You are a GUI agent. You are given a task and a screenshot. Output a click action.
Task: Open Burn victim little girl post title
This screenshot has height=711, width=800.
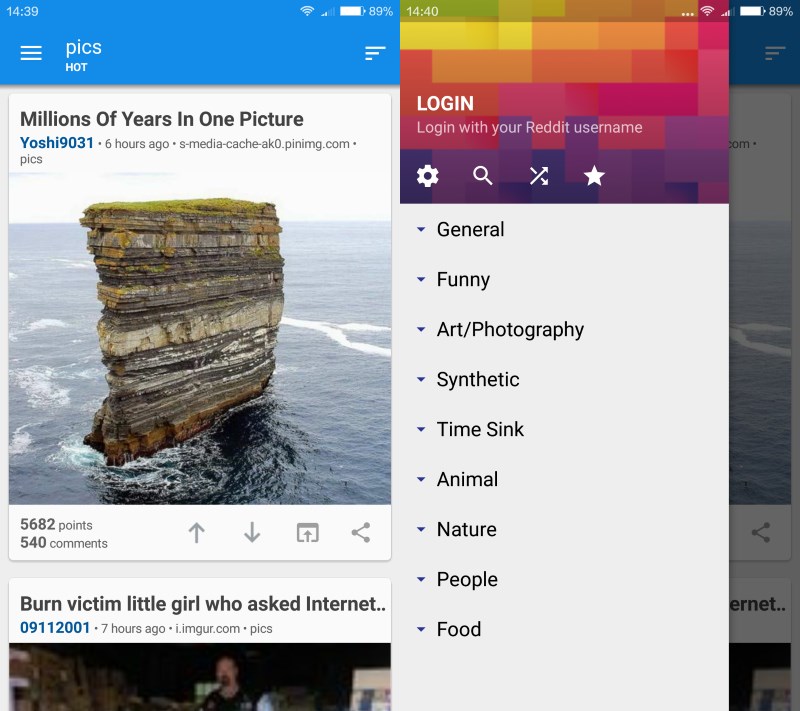point(203,604)
